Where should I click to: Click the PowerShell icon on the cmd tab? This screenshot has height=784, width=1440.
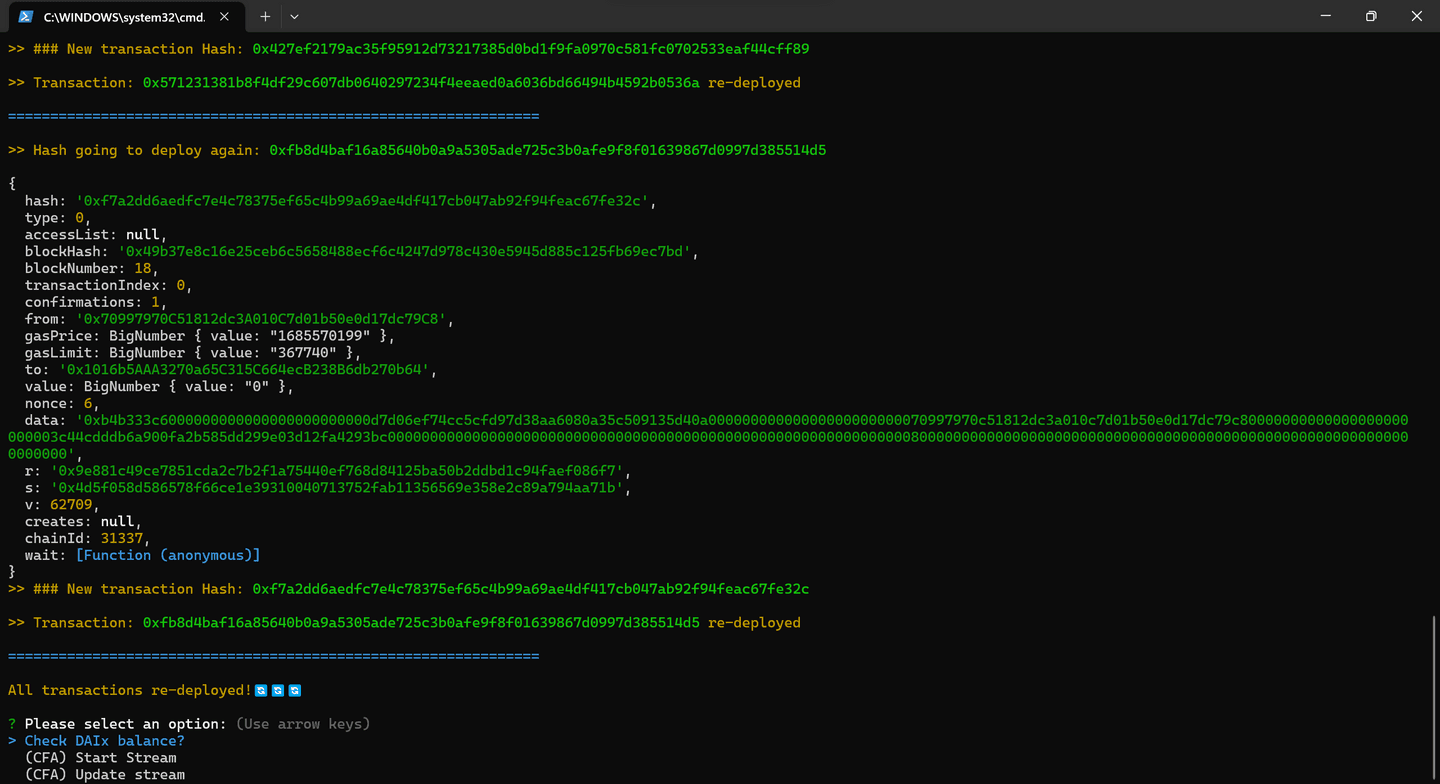[x=26, y=16]
